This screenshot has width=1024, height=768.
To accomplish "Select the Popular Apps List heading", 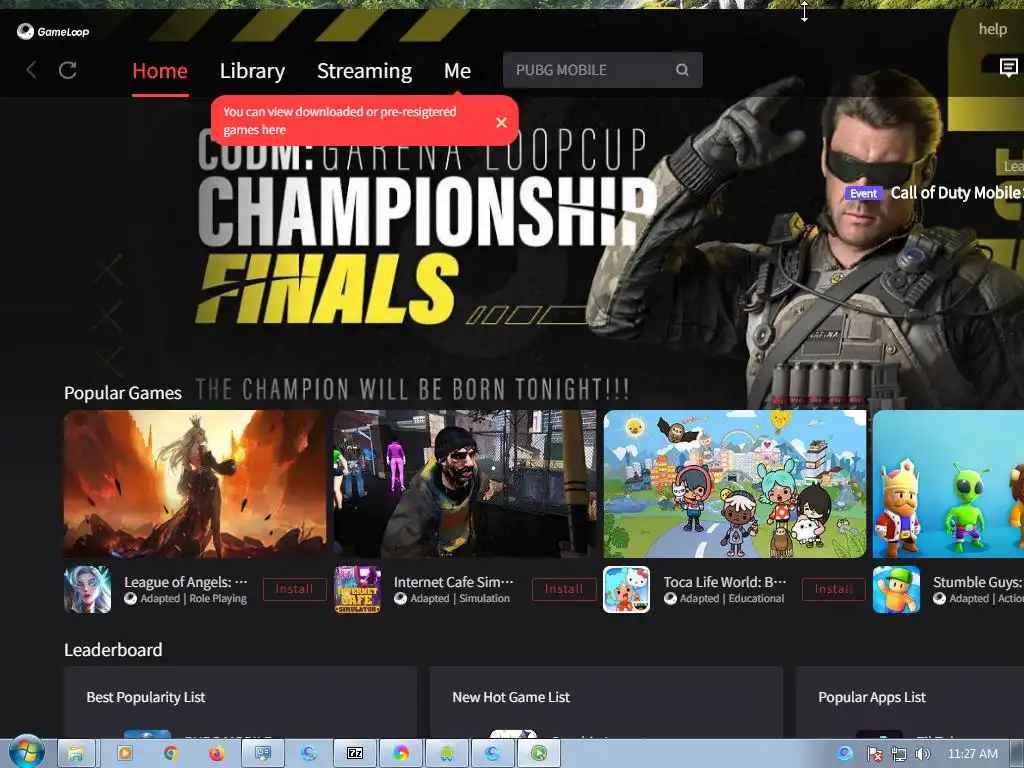I will 872,697.
